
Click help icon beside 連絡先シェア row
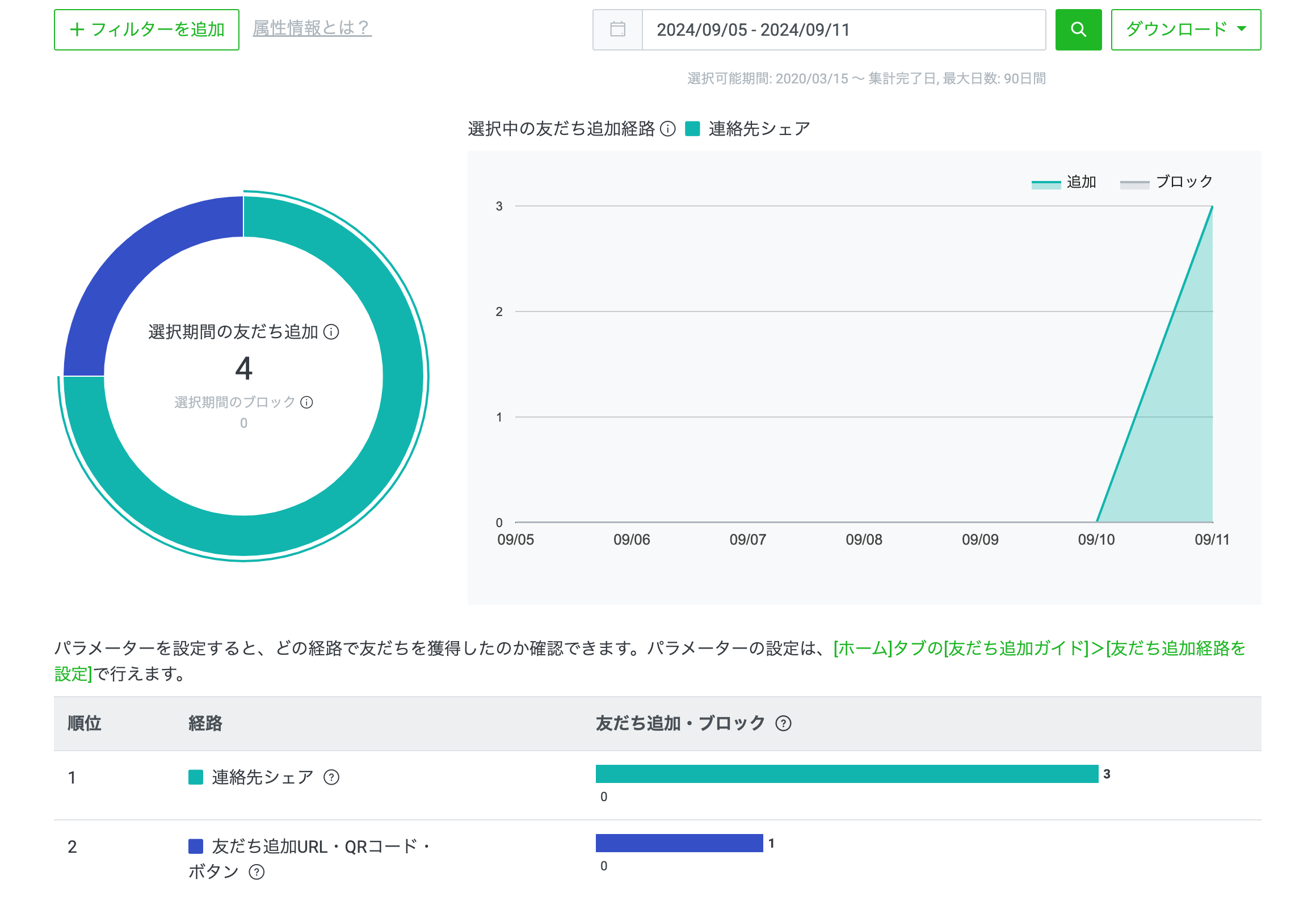pos(331,777)
